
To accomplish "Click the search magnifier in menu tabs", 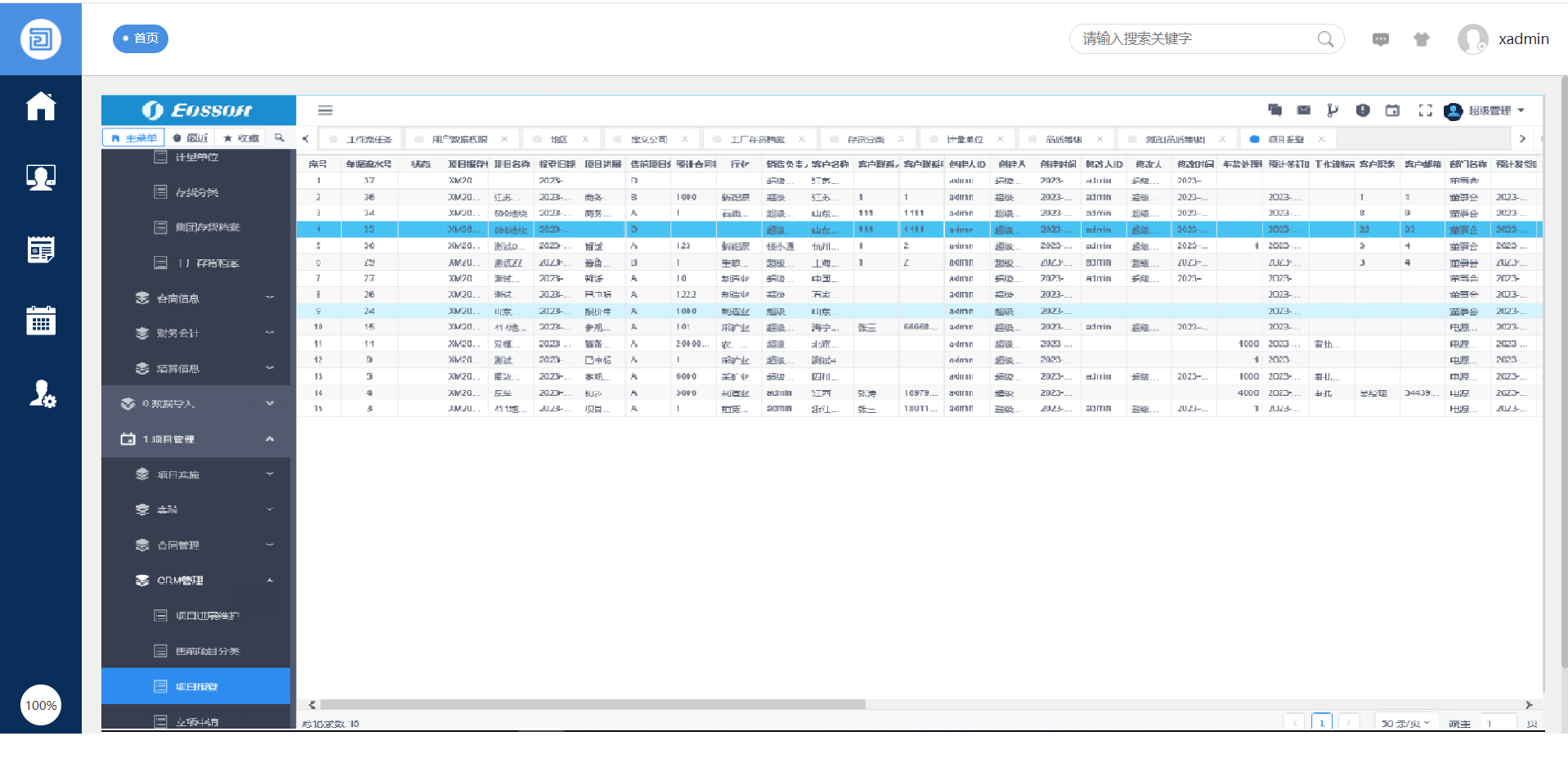I will click(280, 138).
